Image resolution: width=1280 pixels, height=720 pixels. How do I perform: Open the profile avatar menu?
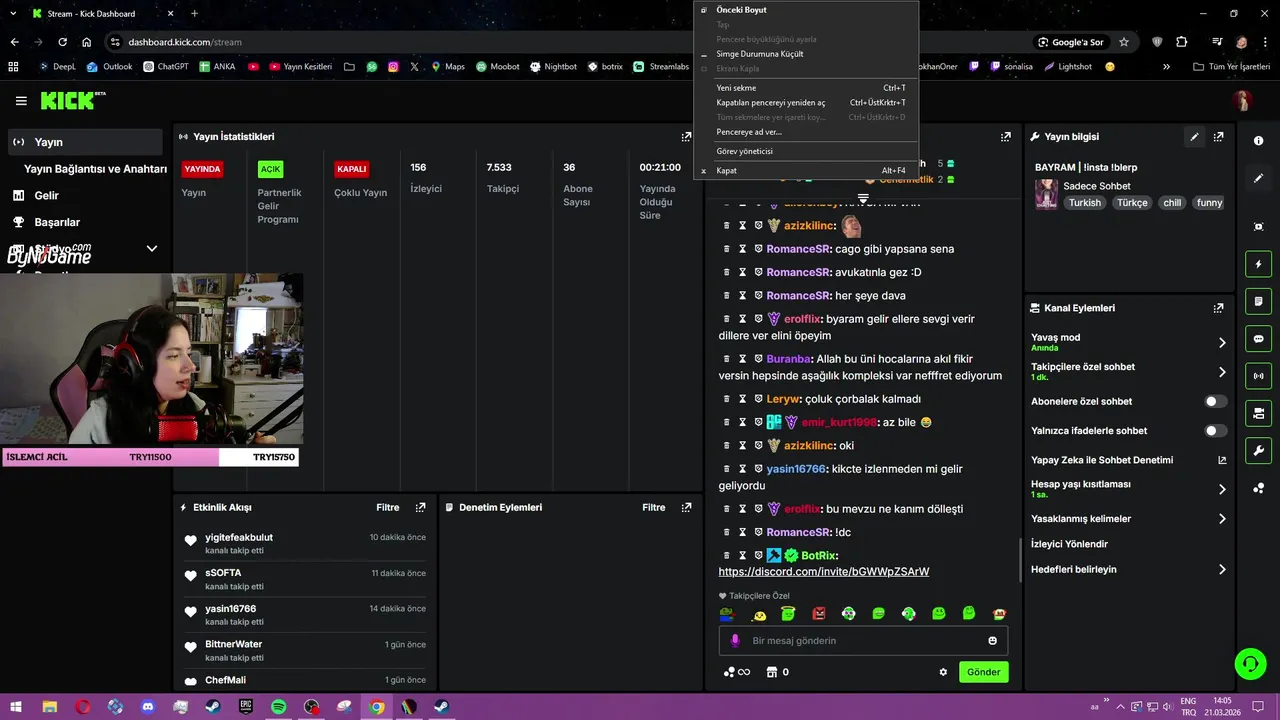pos(1242,100)
